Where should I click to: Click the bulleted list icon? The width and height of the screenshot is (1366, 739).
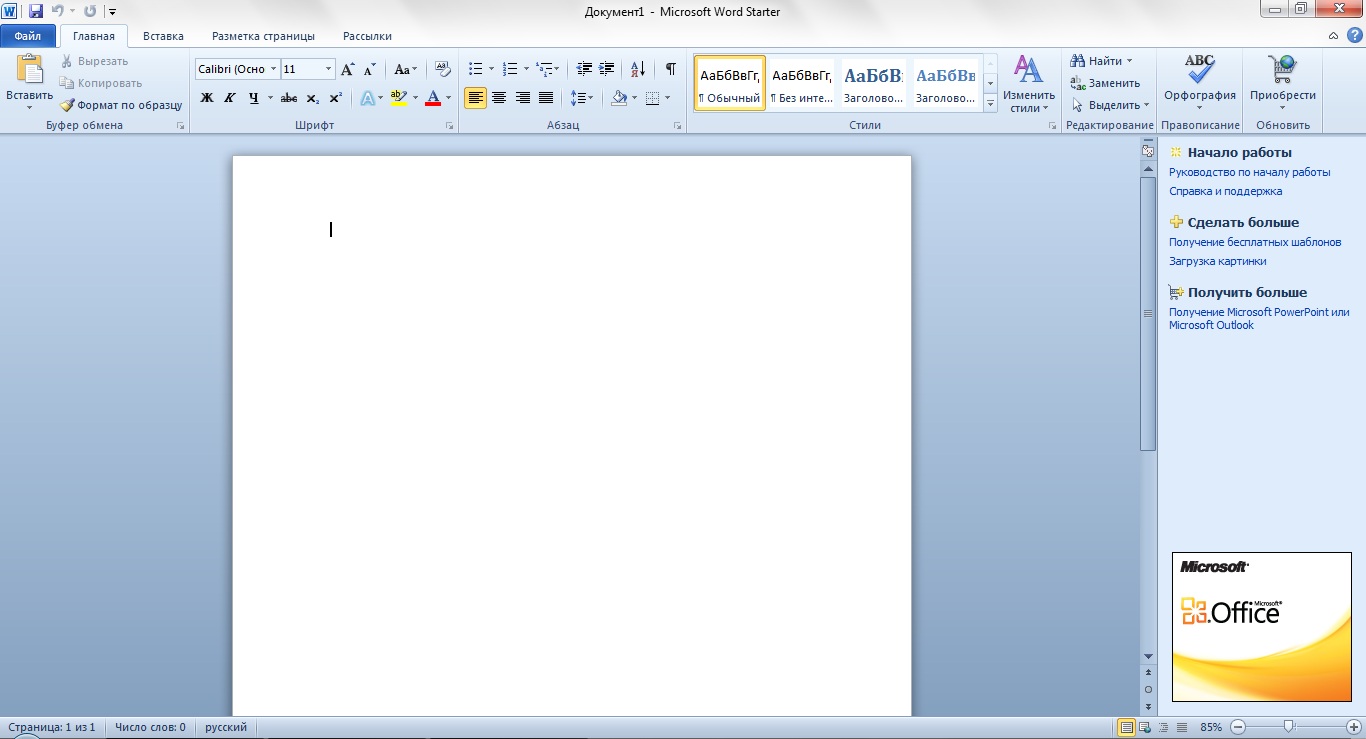point(475,69)
